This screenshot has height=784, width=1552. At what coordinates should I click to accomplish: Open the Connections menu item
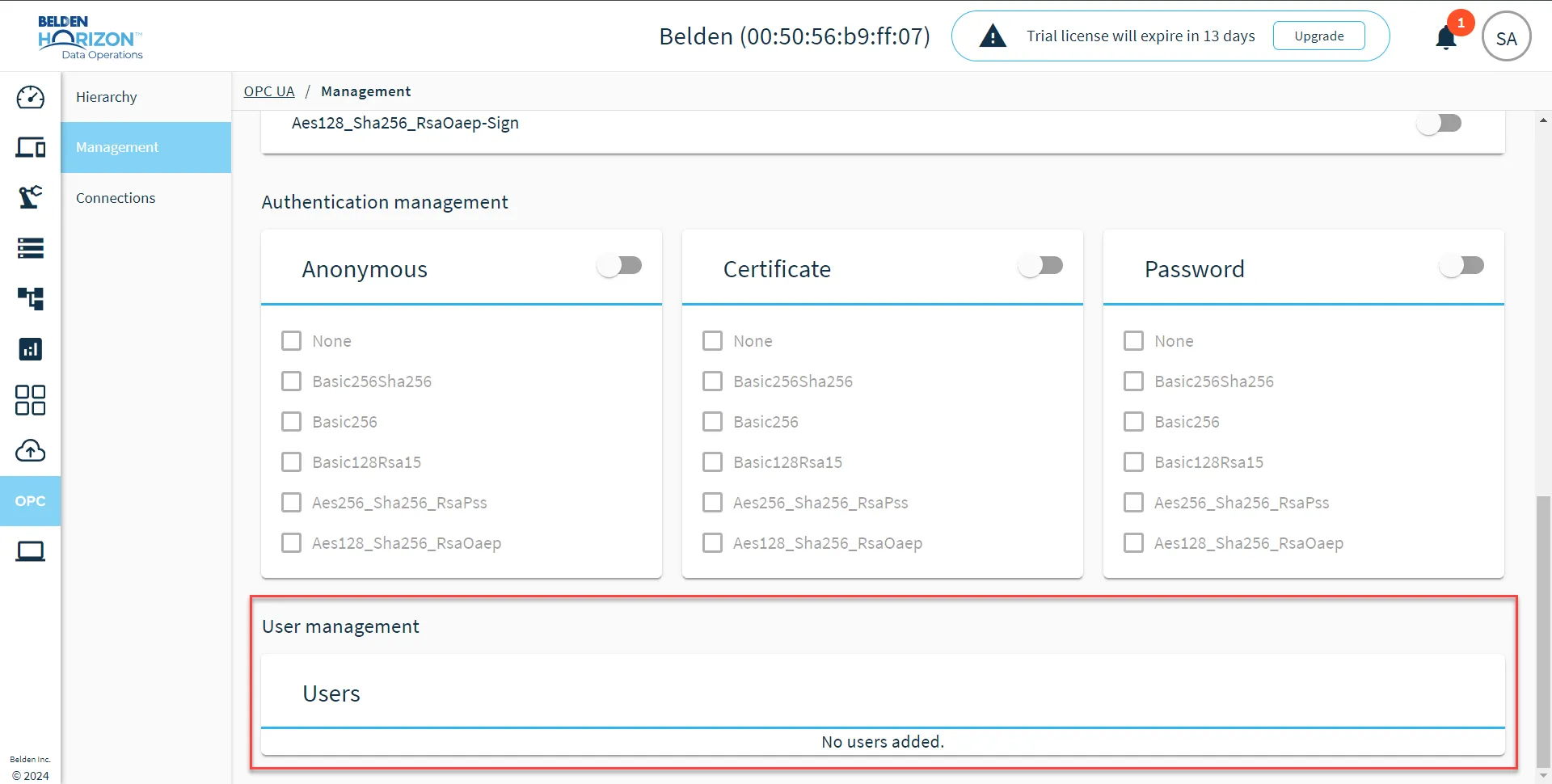pos(145,198)
